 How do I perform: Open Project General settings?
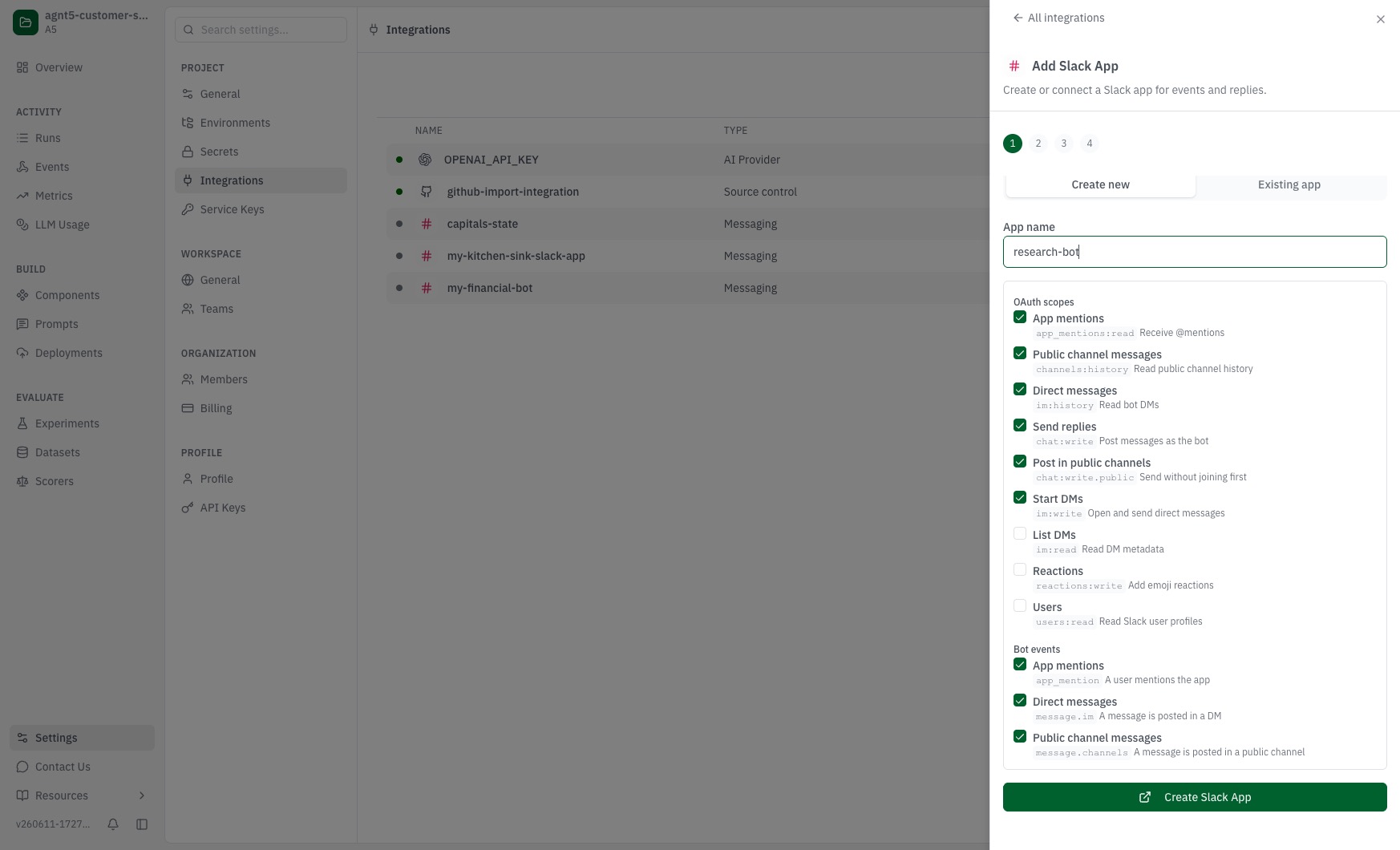pyautogui.click(x=261, y=94)
